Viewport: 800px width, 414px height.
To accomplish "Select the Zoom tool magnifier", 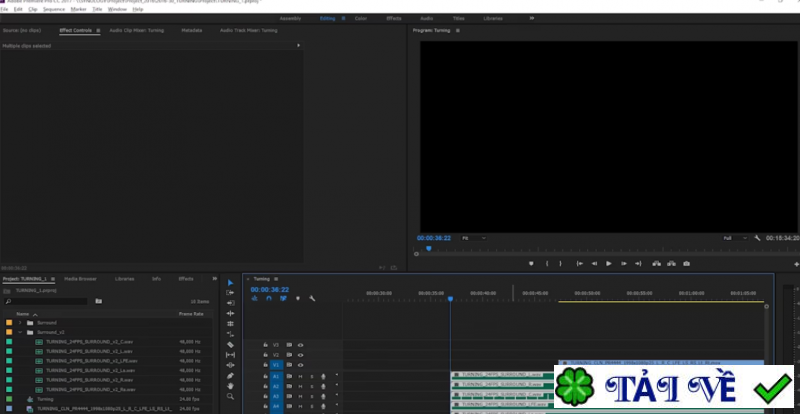I will click(230, 397).
